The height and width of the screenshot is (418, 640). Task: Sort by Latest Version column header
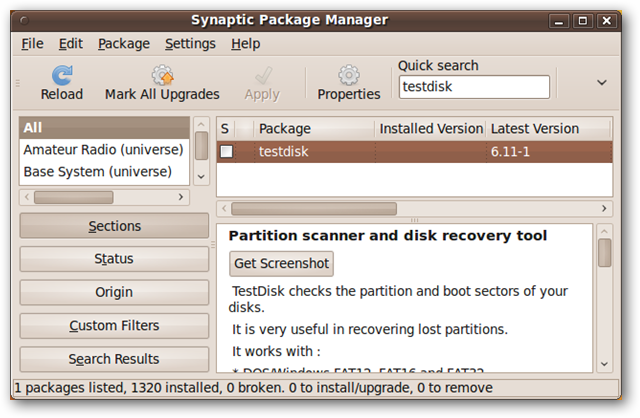pyautogui.click(x=549, y=129)
